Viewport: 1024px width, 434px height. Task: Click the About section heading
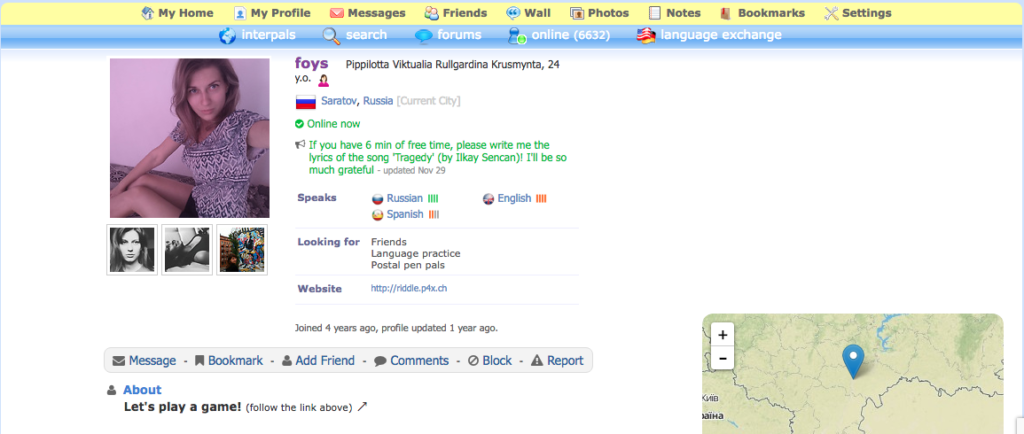click(x=142, y=390)
